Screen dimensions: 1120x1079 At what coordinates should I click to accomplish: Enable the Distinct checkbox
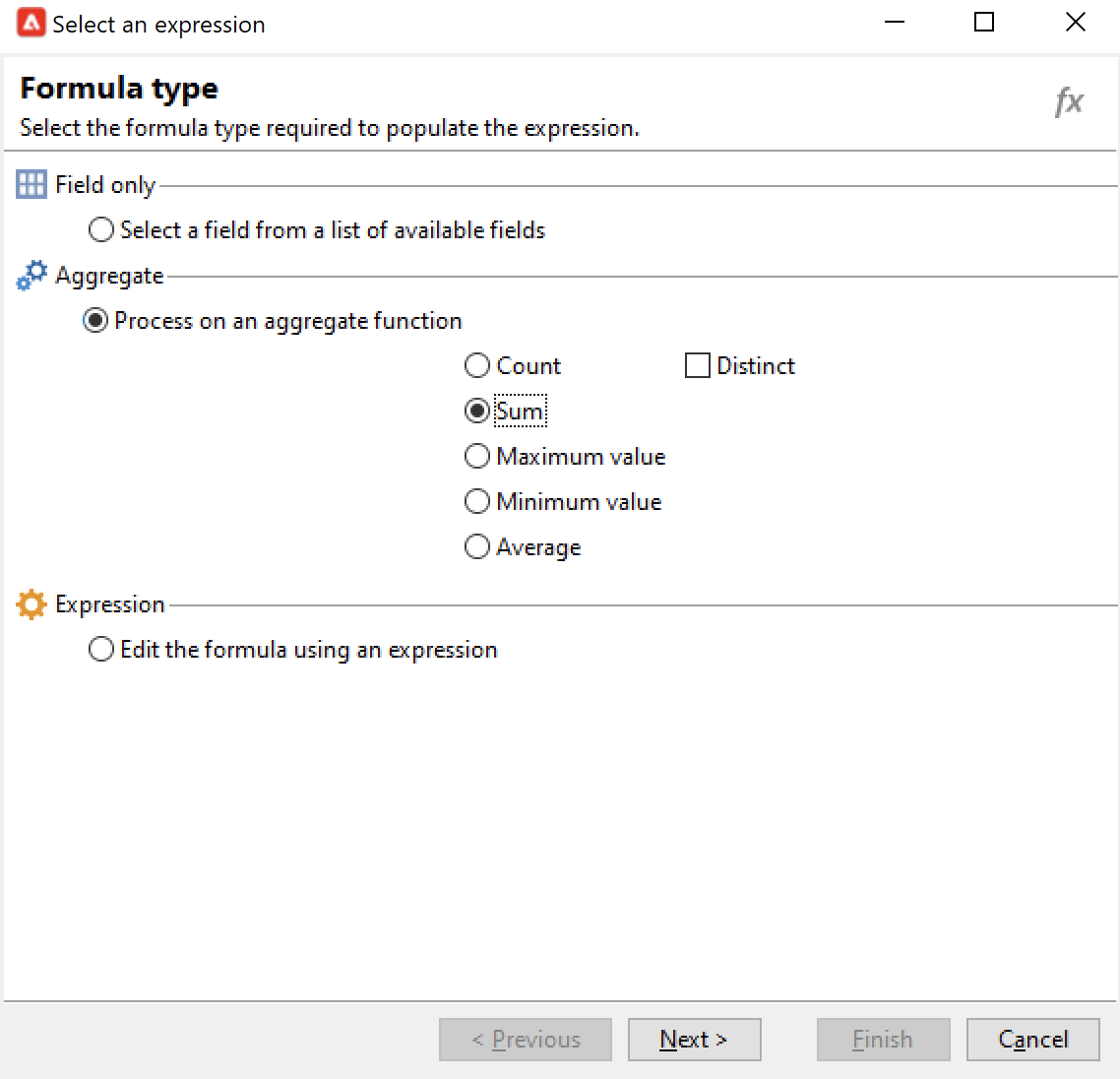pyautogui.click(x=698, y=366)
